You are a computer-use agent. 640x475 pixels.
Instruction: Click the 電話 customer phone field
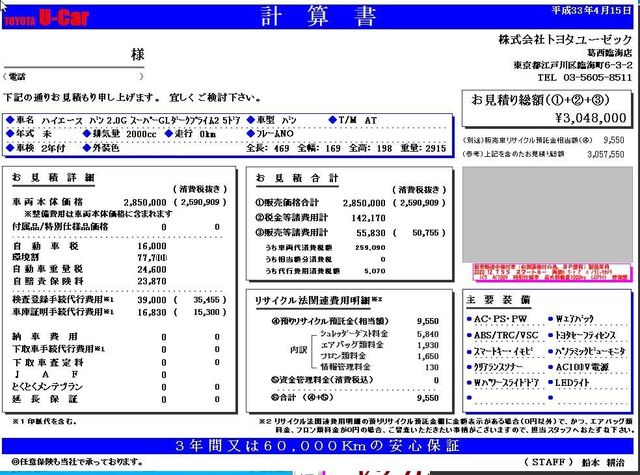coord(73,76)
